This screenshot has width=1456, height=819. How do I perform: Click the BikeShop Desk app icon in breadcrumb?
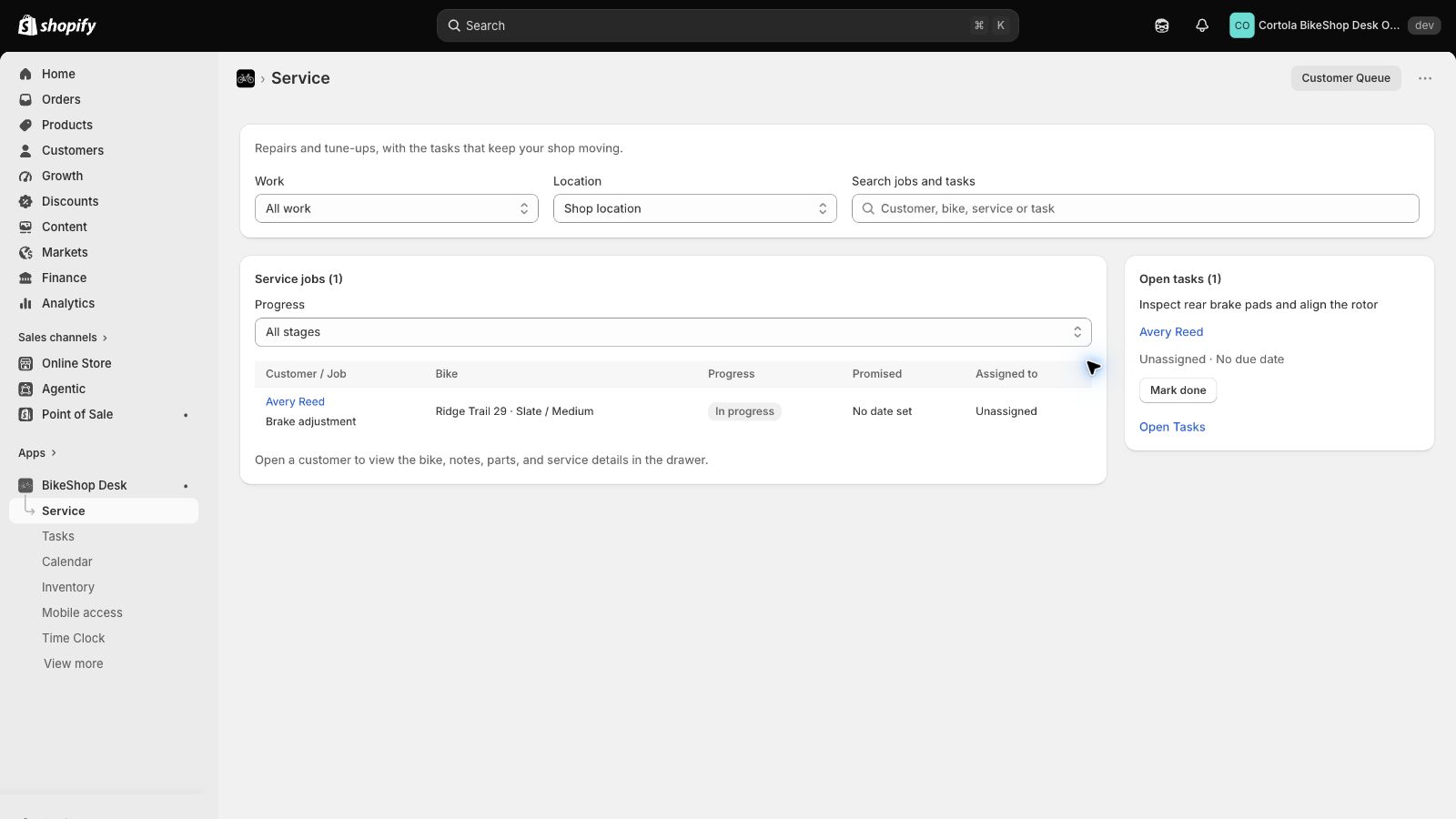coord(246,78)
